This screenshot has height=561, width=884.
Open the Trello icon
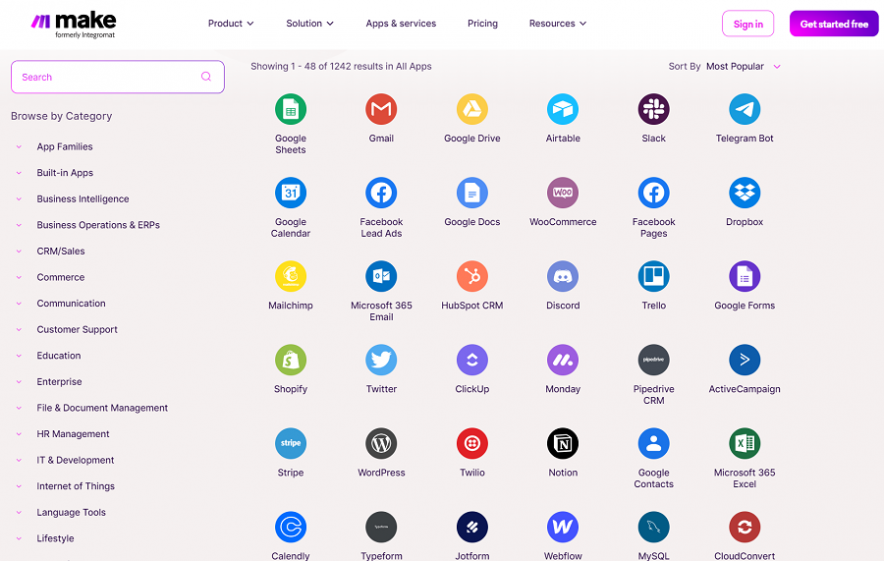(x=653, y=276)
